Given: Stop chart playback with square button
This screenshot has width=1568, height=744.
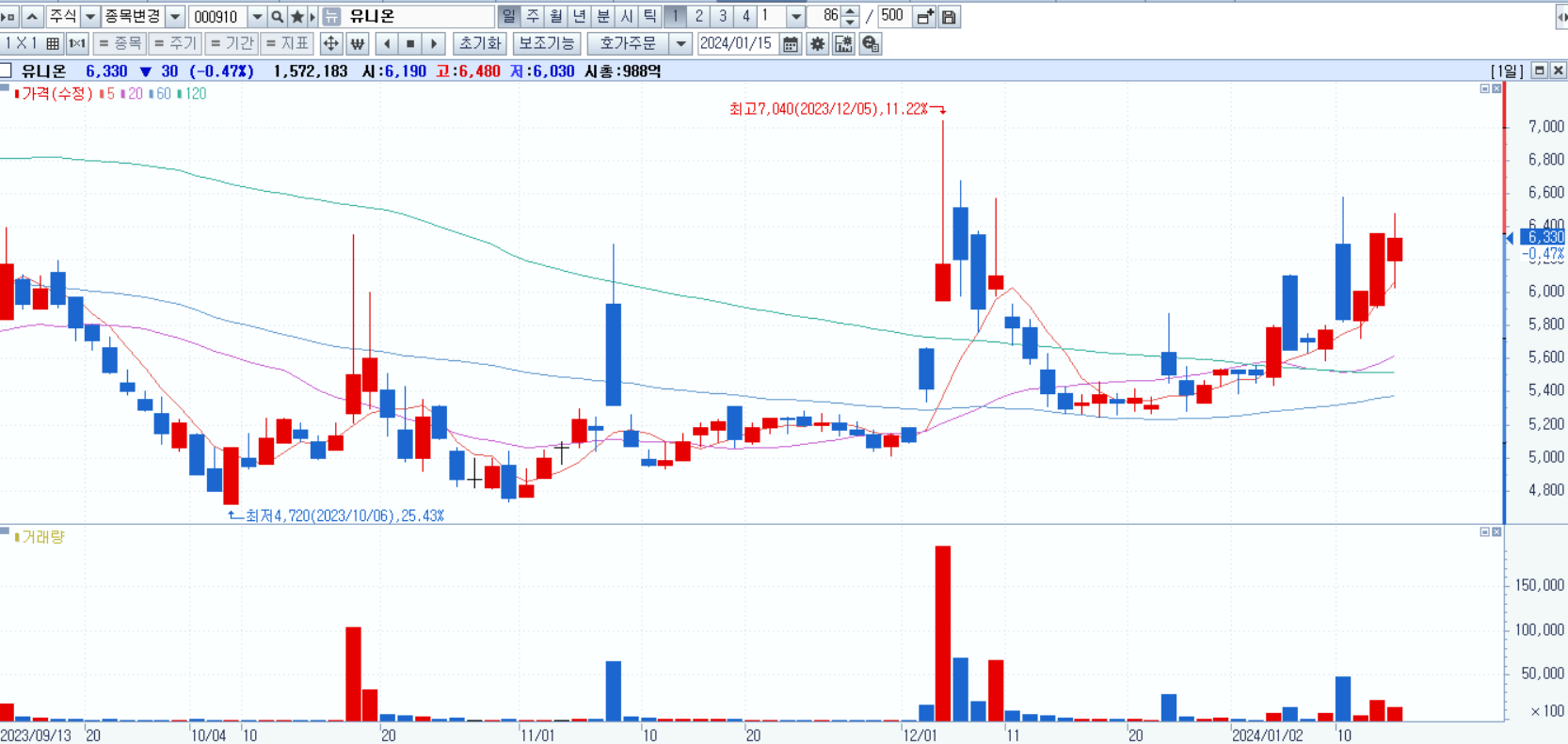Looking at the screenshot, I should 410,43.
